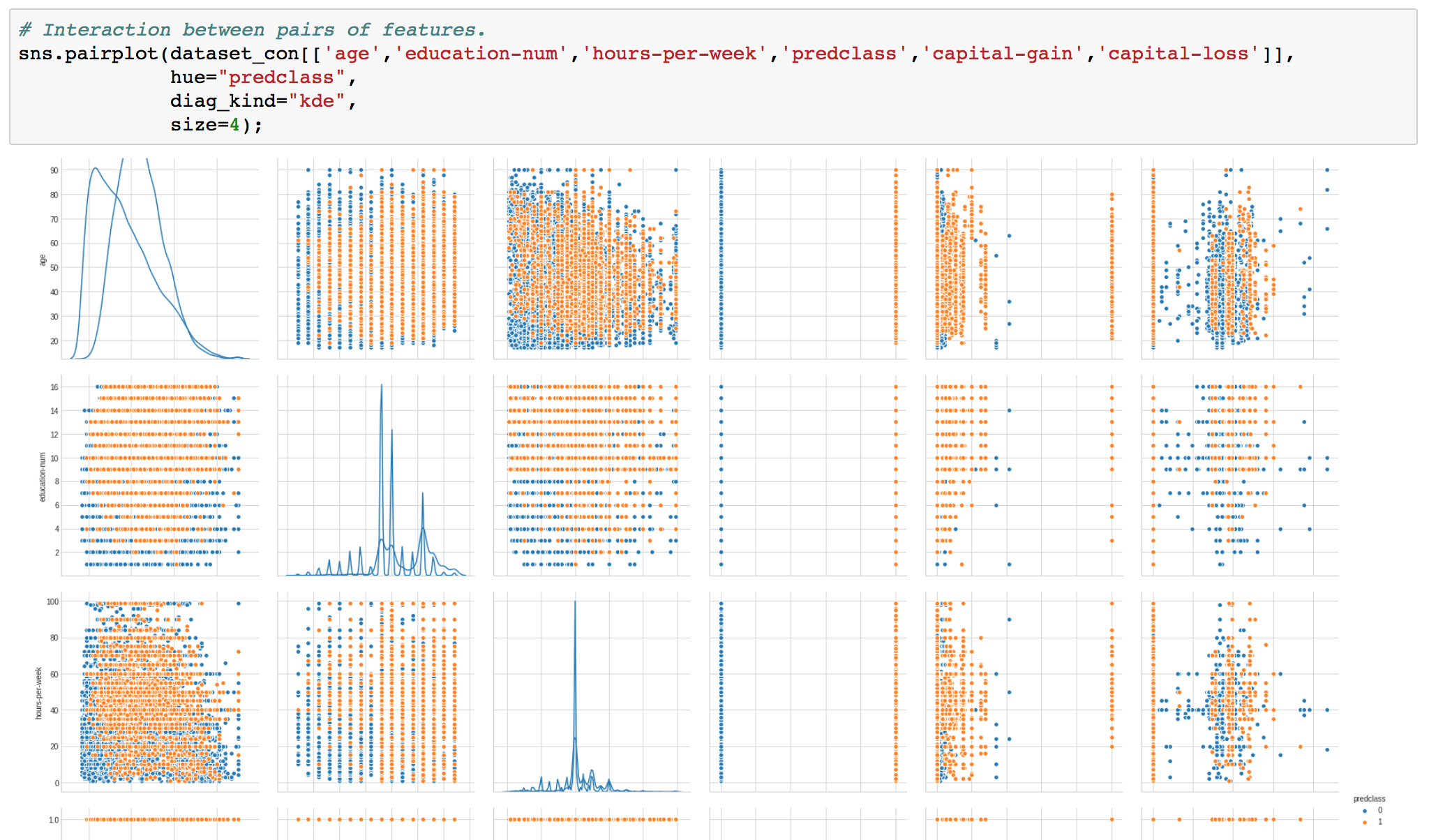Click tick label 100 on hours-per-week axis
1429x840 pixels.
pos(53,601)
